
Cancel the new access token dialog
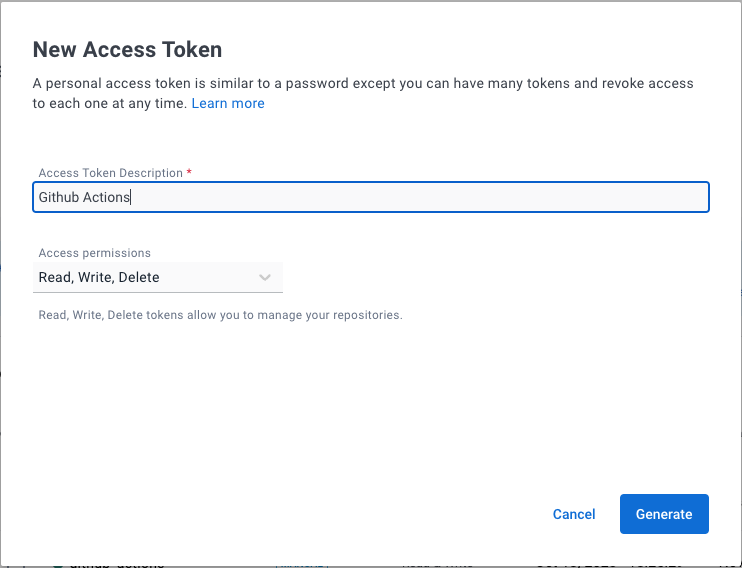click(x=574, y=514)
